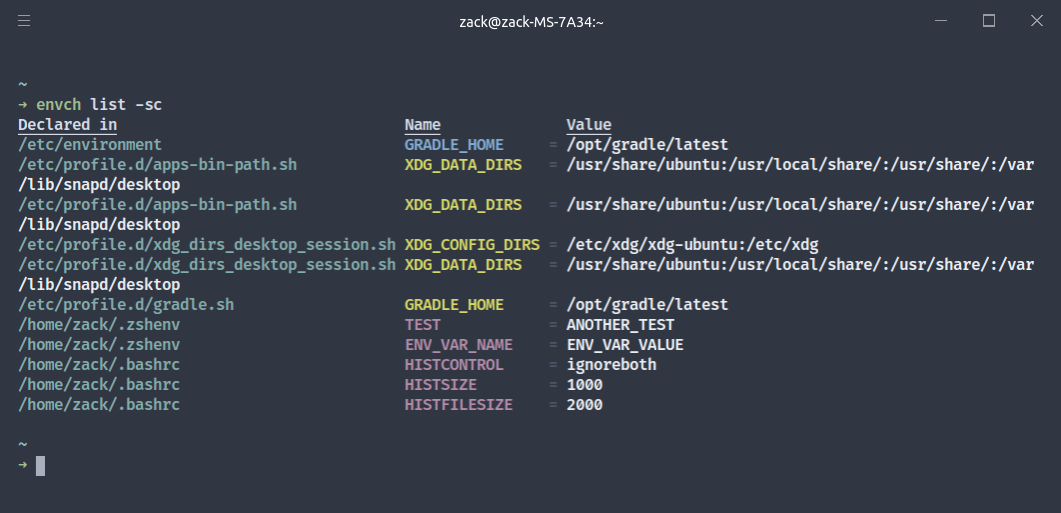Screen dimensions: 1061x513
Task: Close the terminal window
Action: tap(1037, 21)
